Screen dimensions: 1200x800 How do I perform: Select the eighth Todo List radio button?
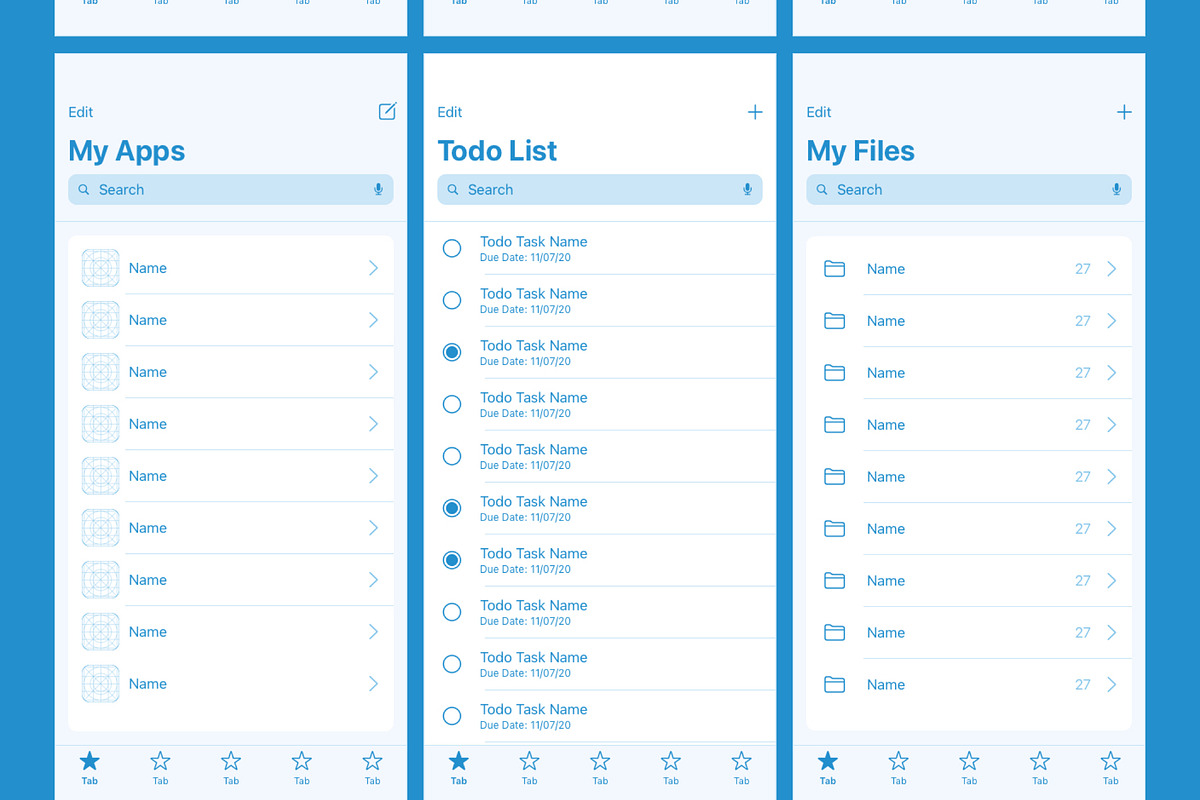coord(452,612)
